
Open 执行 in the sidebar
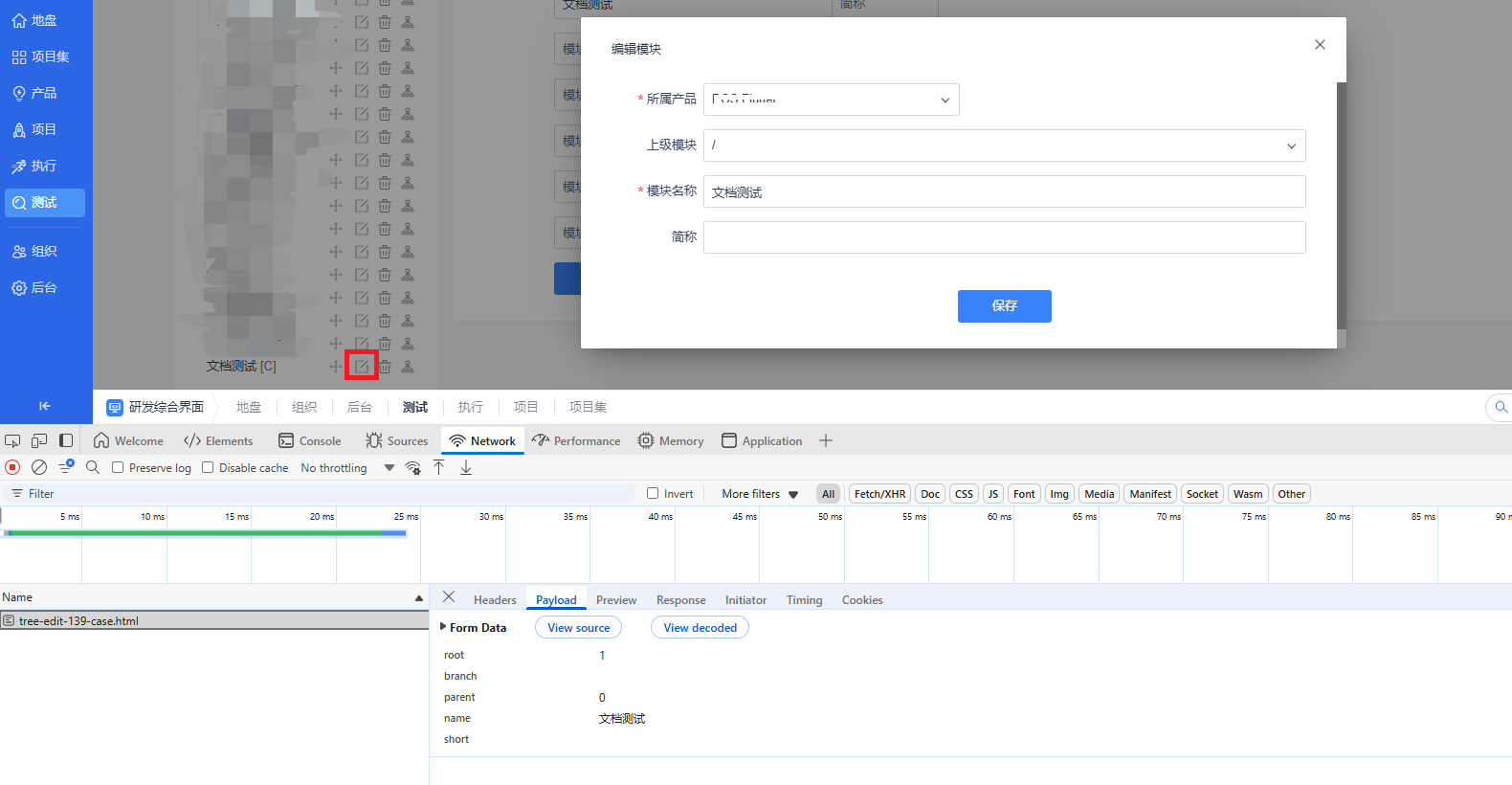coord(34,166)
